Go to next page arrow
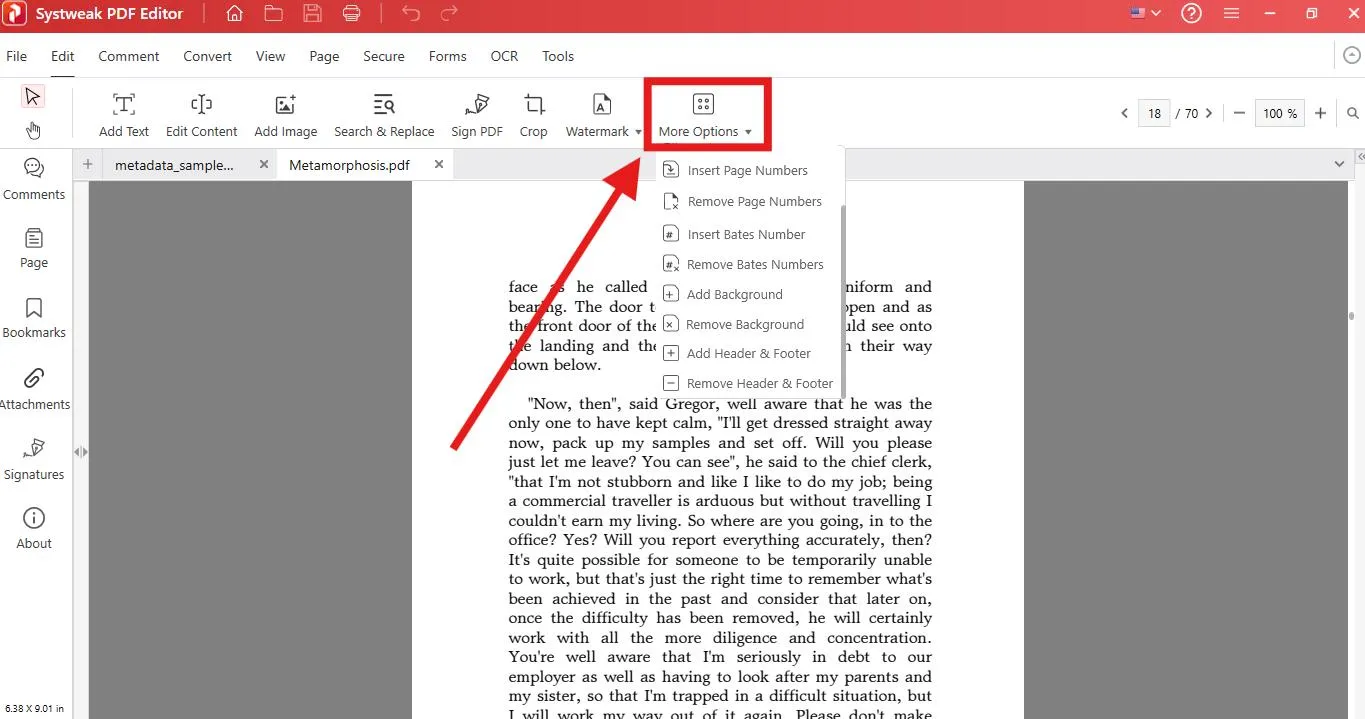Image resolution: width=1365 pixels, height=719 pixels. coord(1210,114)
